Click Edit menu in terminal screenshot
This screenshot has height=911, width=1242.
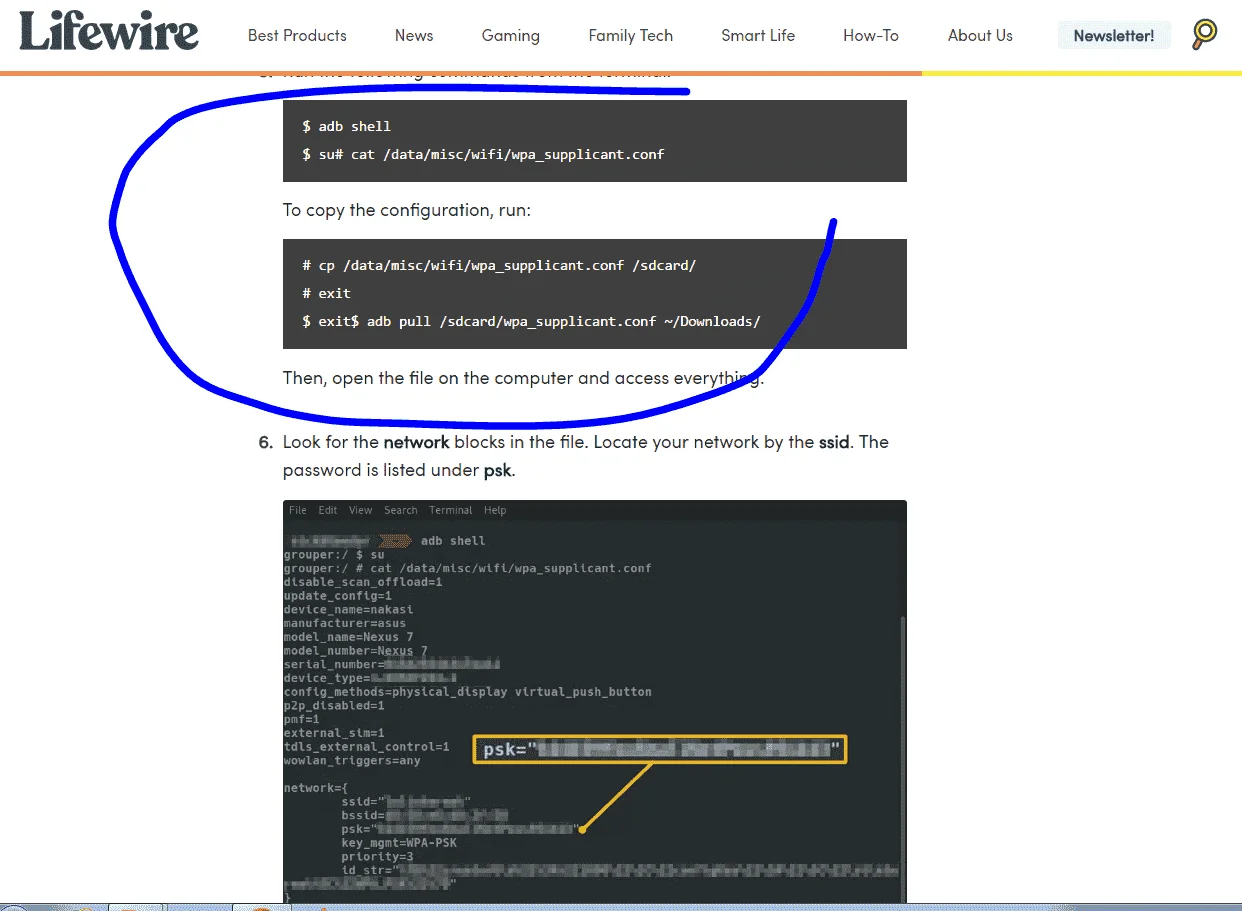coord(328,510)
